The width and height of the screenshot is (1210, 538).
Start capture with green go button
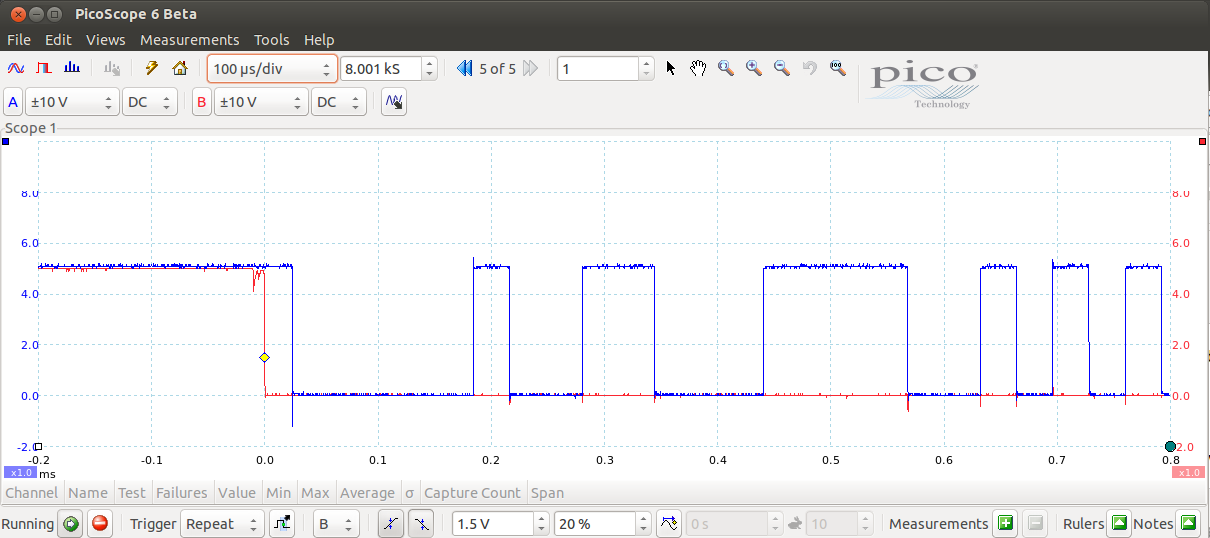pos(70,523)
